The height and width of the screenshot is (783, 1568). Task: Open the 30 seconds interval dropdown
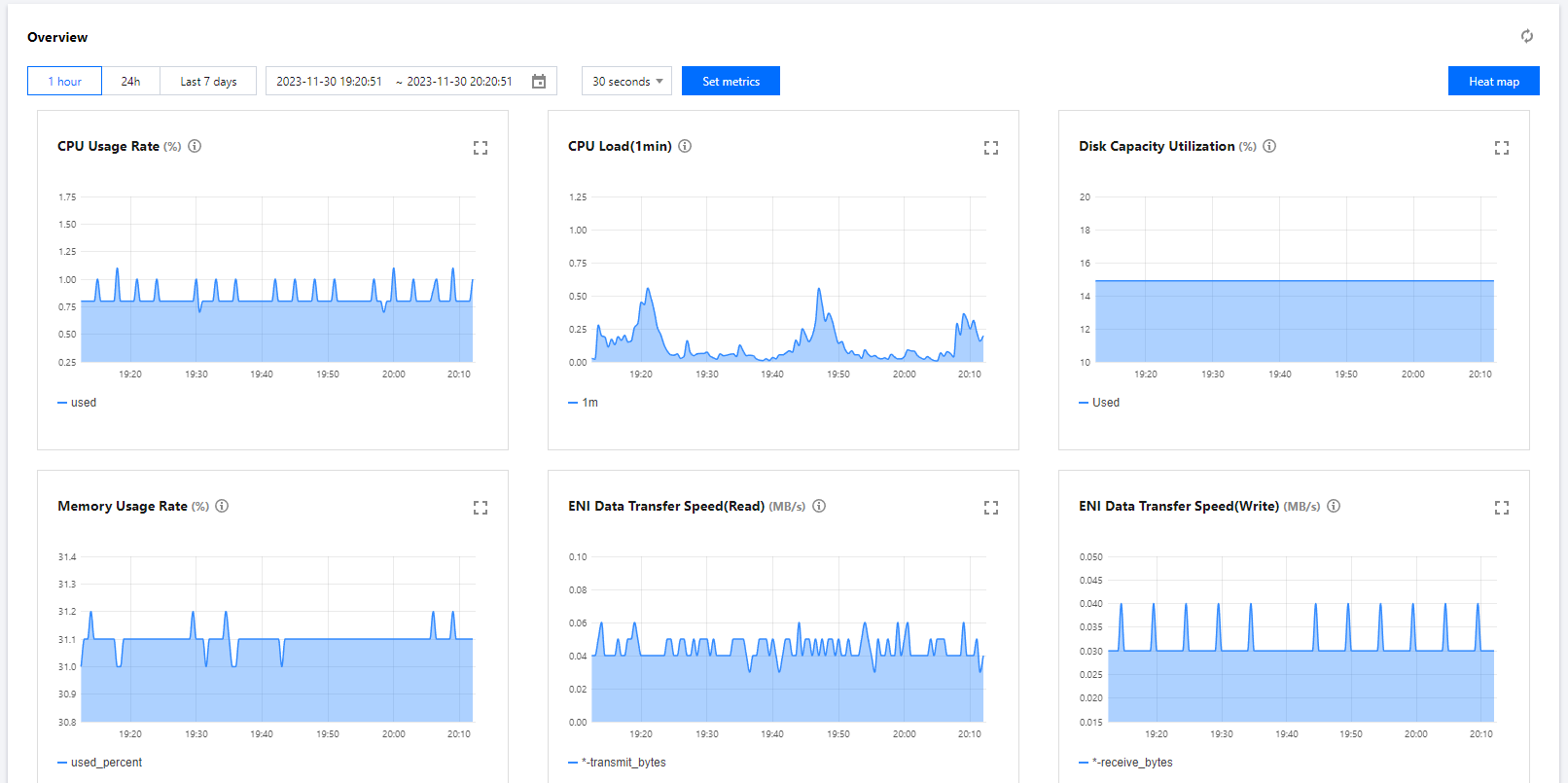click(626, 82)
